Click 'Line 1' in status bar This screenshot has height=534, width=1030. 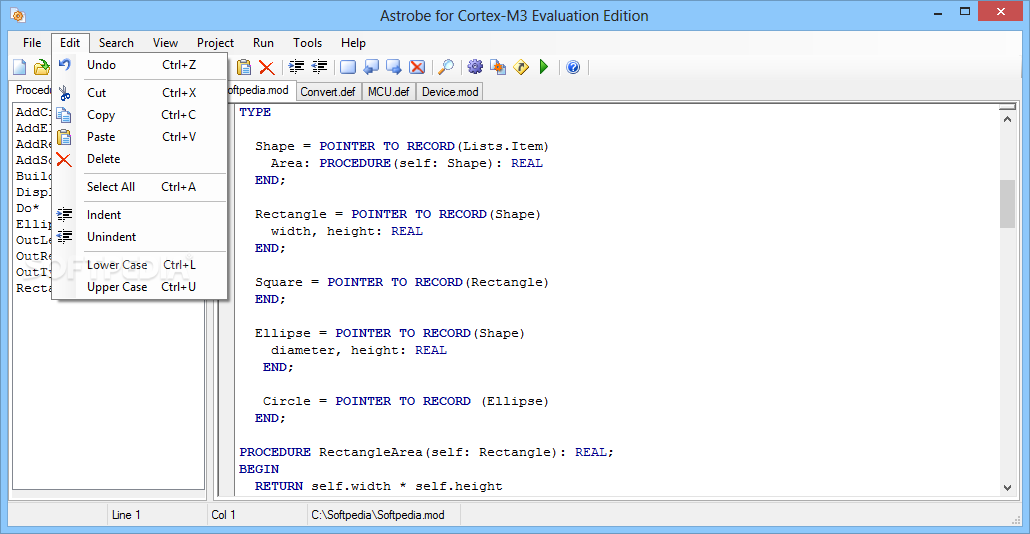click(x=126, y=515)
